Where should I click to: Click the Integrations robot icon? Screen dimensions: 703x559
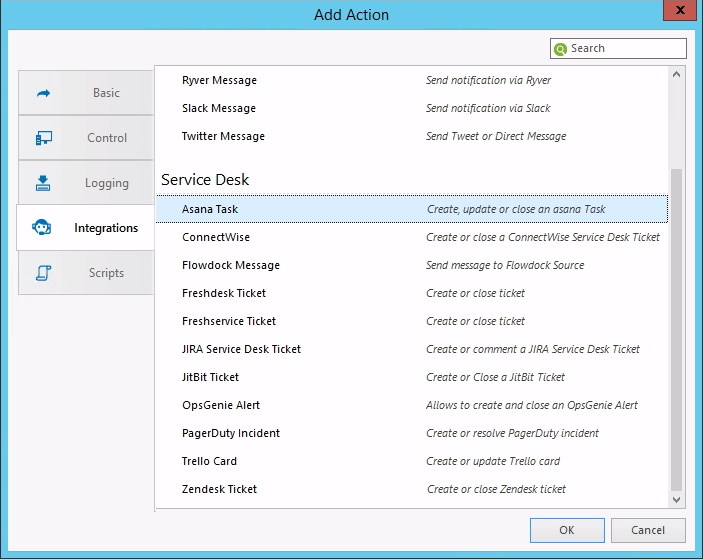pos(42,227)
